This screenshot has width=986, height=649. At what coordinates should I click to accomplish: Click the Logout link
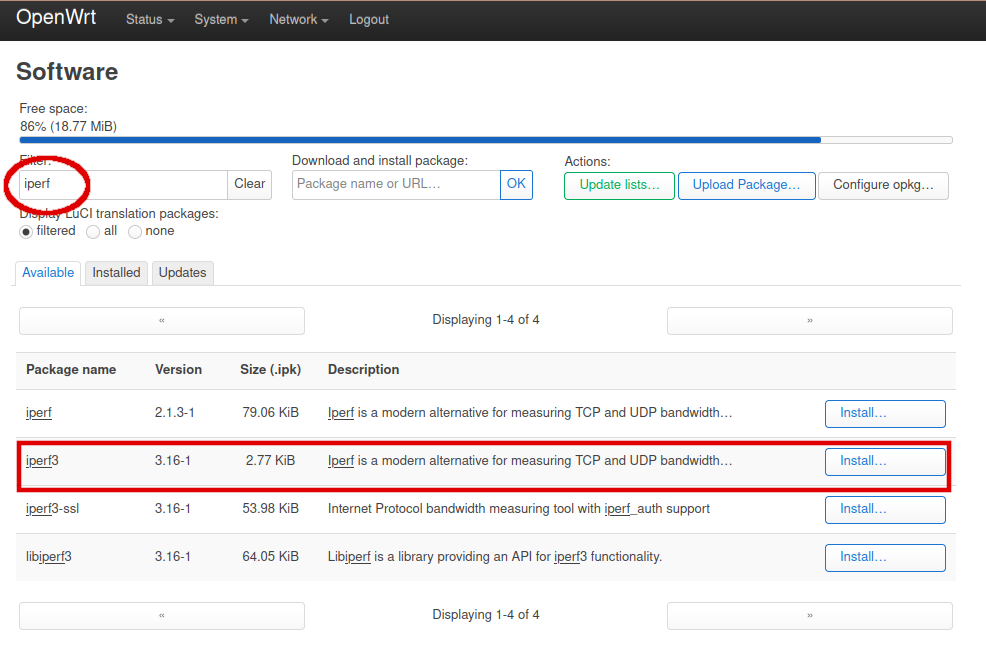tap(369, 20)
